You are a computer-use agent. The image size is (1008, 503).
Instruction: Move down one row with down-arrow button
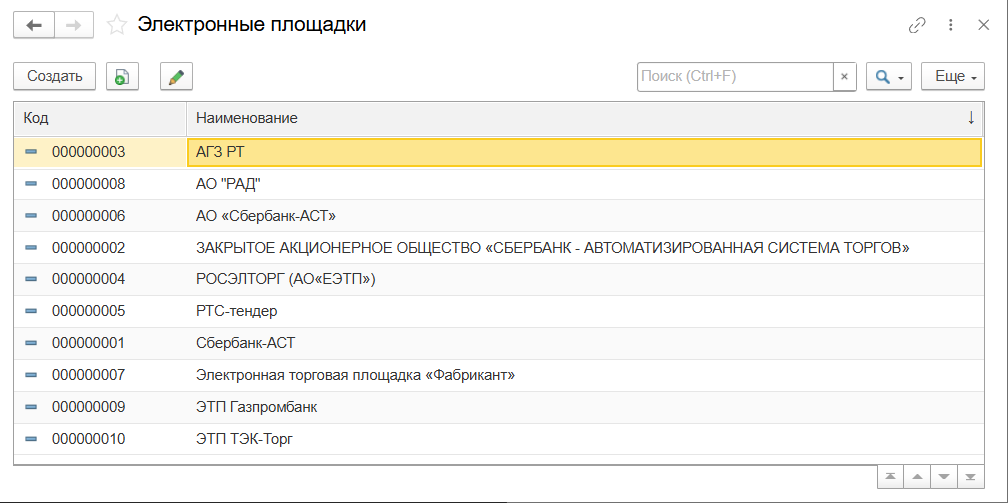(944, 477)
